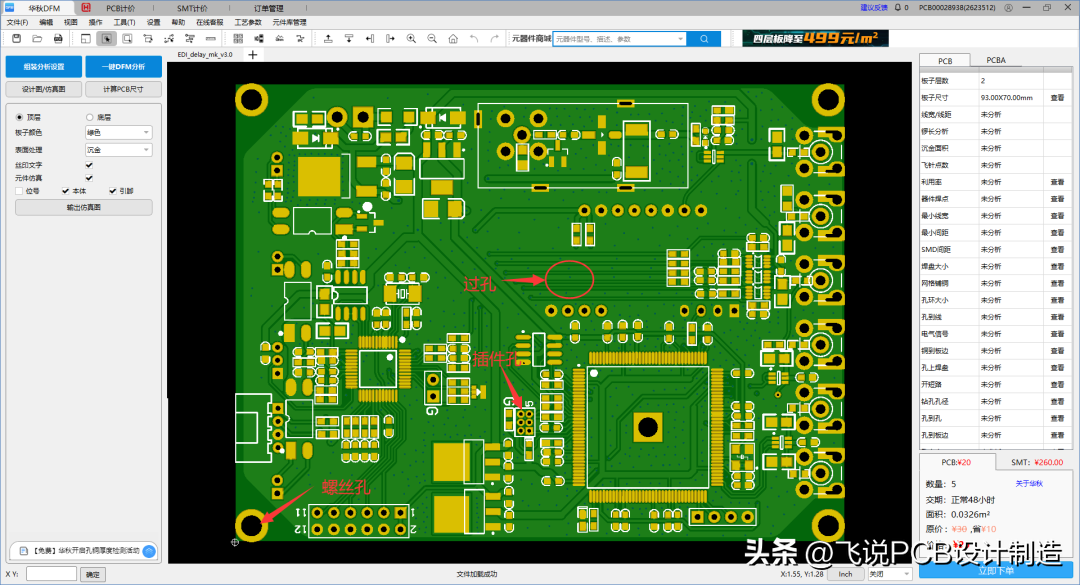1080x585 pixels.
Task: Add a new file tab with plus icon
Action: point(253,54)
